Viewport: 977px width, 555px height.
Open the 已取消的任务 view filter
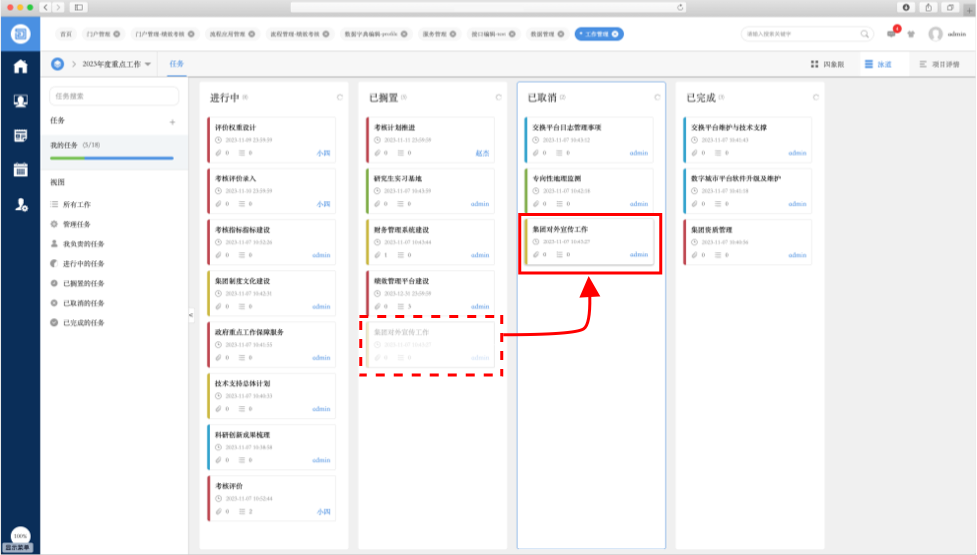point(83,303)
